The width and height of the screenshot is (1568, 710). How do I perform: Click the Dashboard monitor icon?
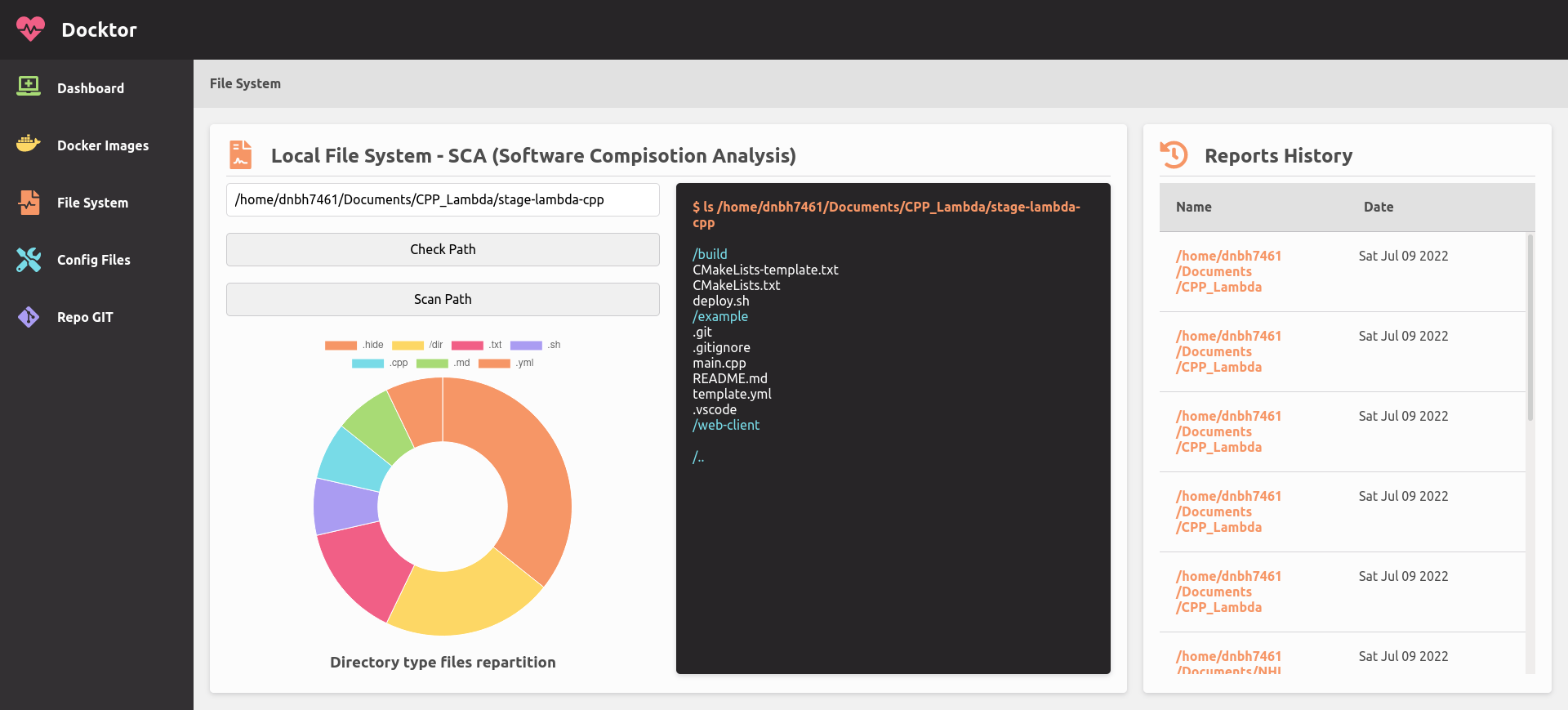[x=29, y=86]
